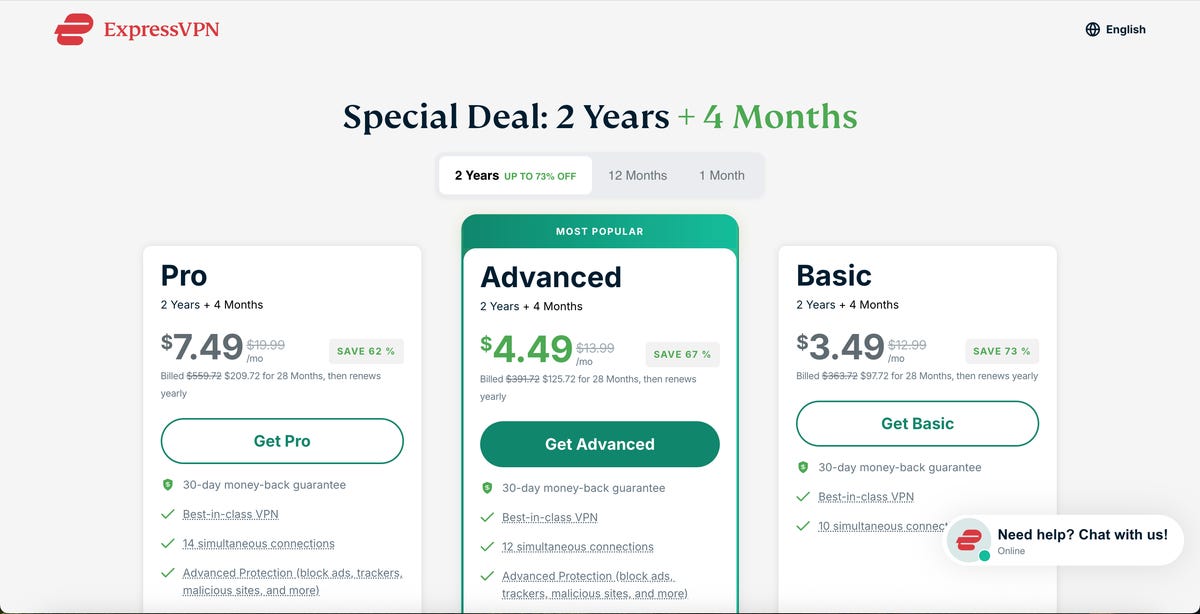Click the Get Advanced button
1200x614 pixels.
click(600, 444)
